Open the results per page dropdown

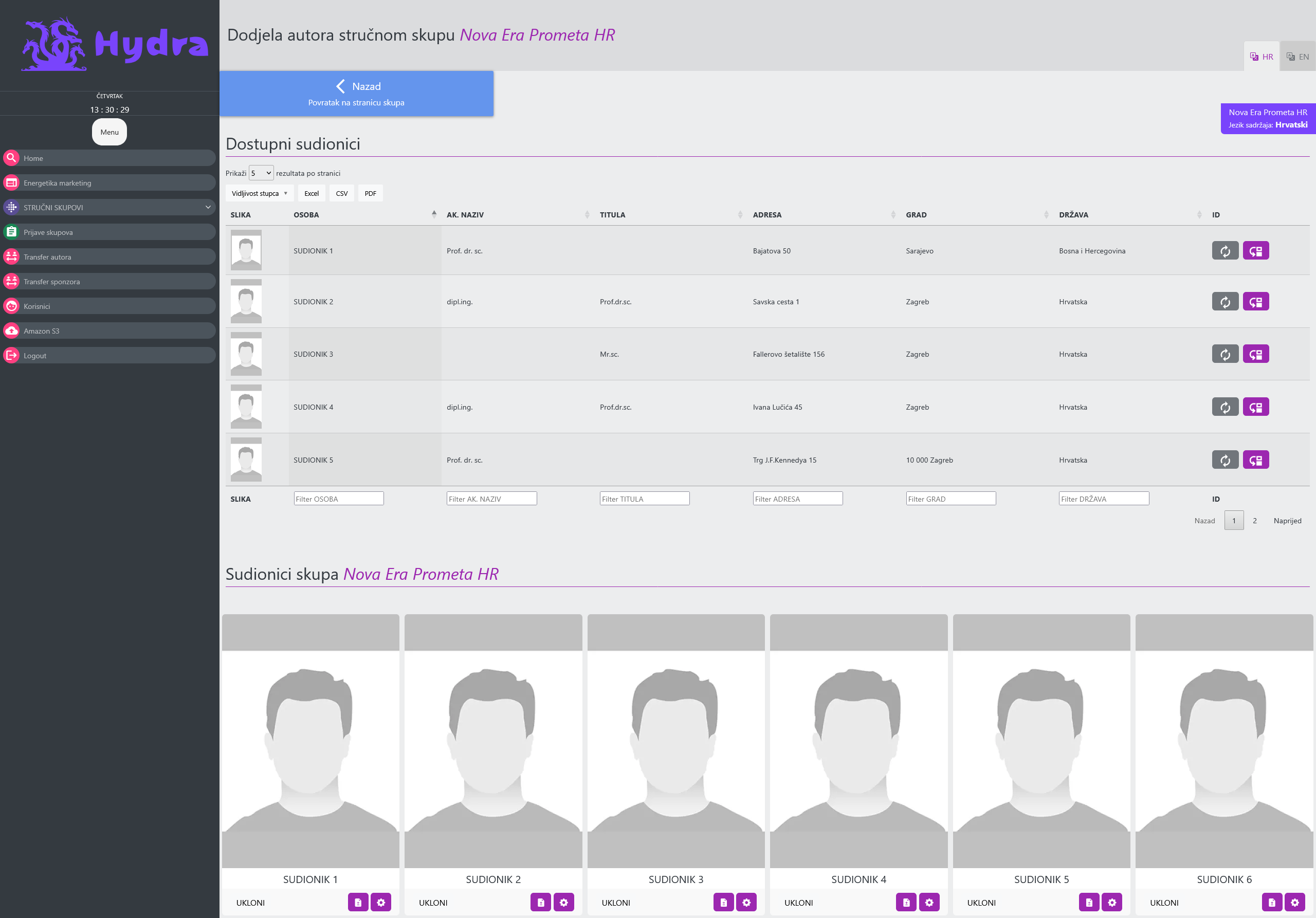[x=261, y=173]
